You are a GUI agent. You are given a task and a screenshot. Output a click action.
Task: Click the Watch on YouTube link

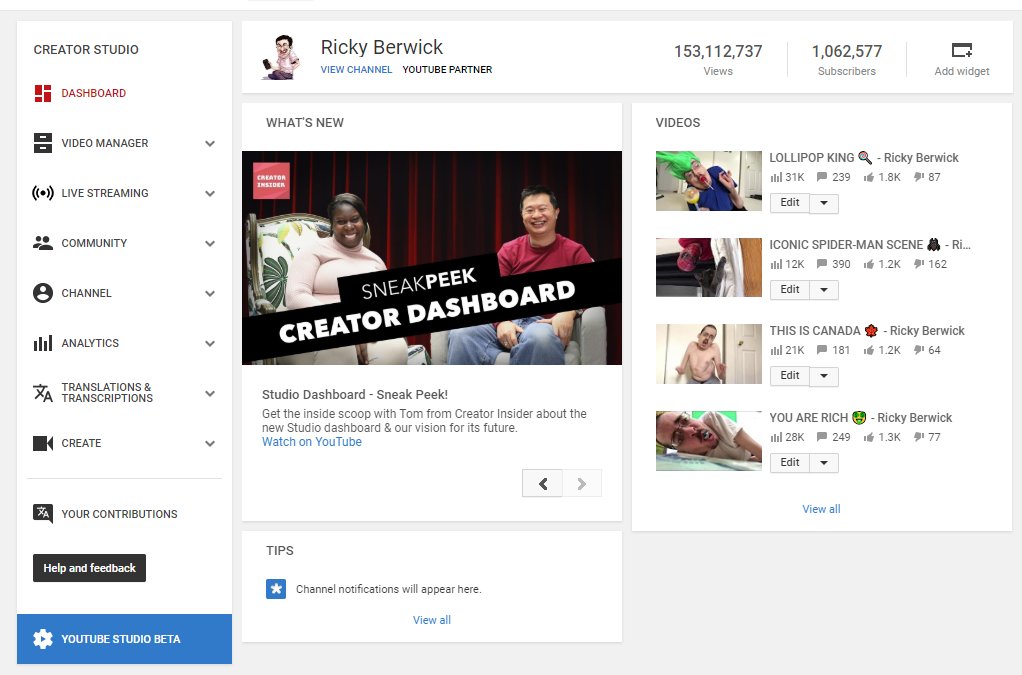pyautogui.click(x=312, y=442)
